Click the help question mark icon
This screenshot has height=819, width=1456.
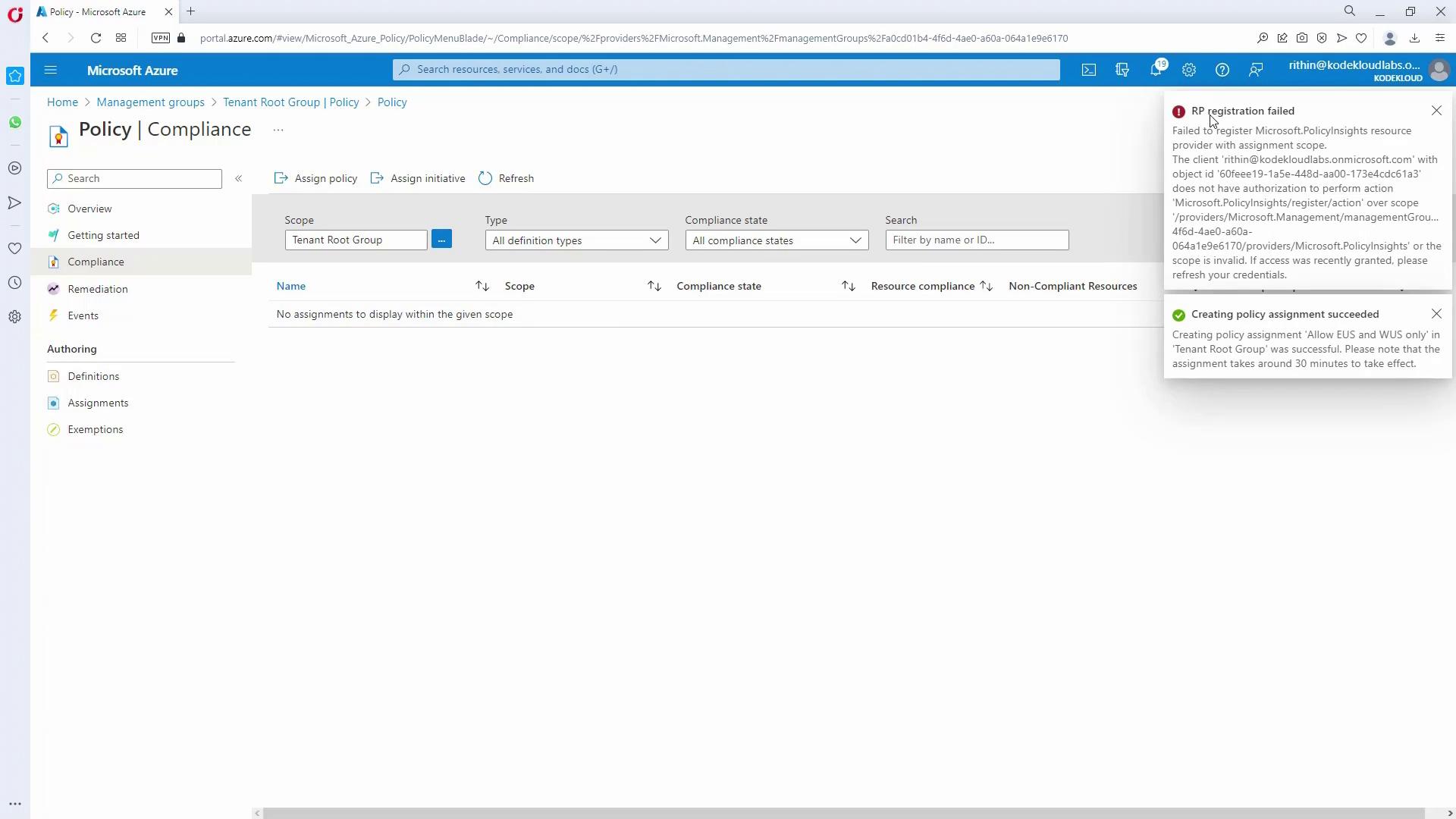(1222, 70)
